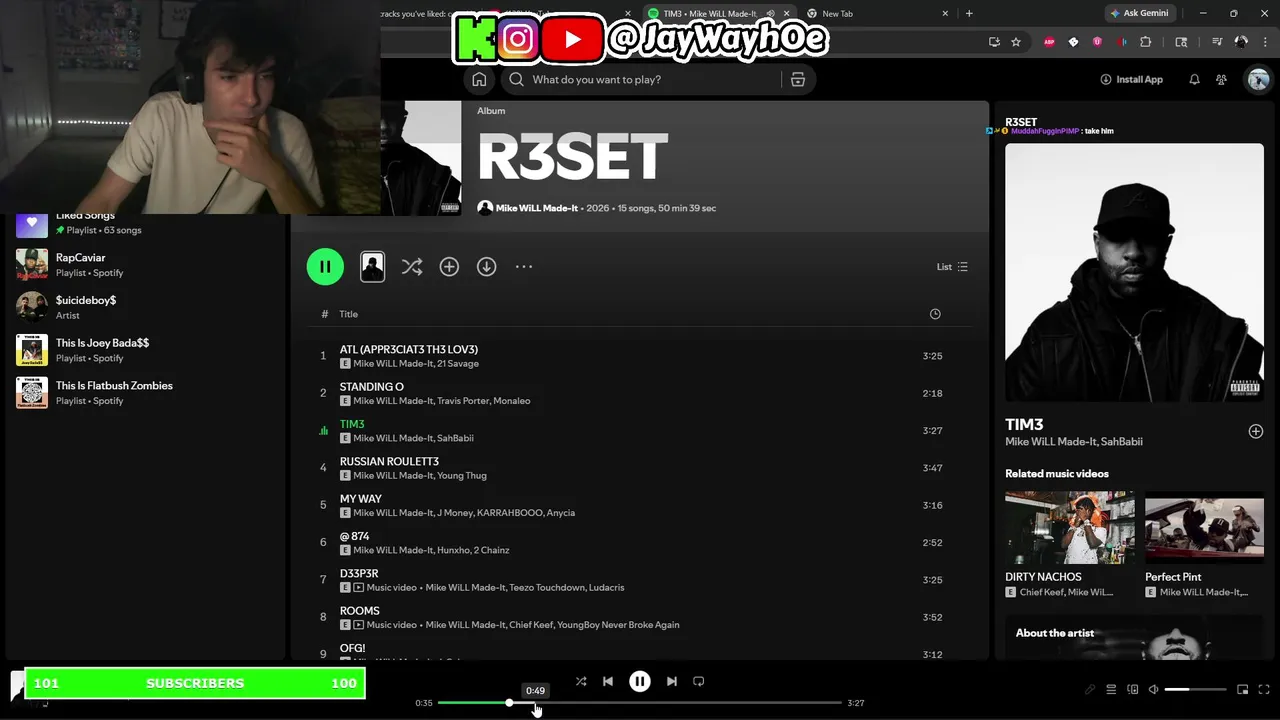Select the playing track TIM3 in the list

coord(640,431)
